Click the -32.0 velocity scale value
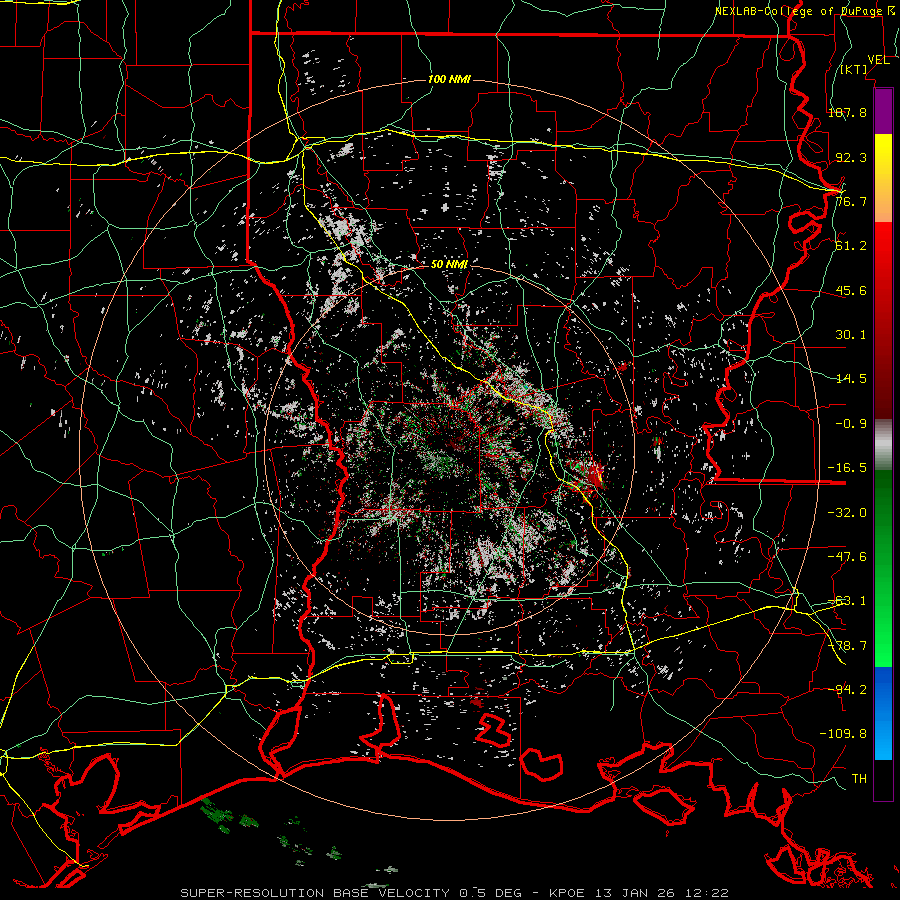The height and width of the screenshot is (900, 900). (847, 513)
